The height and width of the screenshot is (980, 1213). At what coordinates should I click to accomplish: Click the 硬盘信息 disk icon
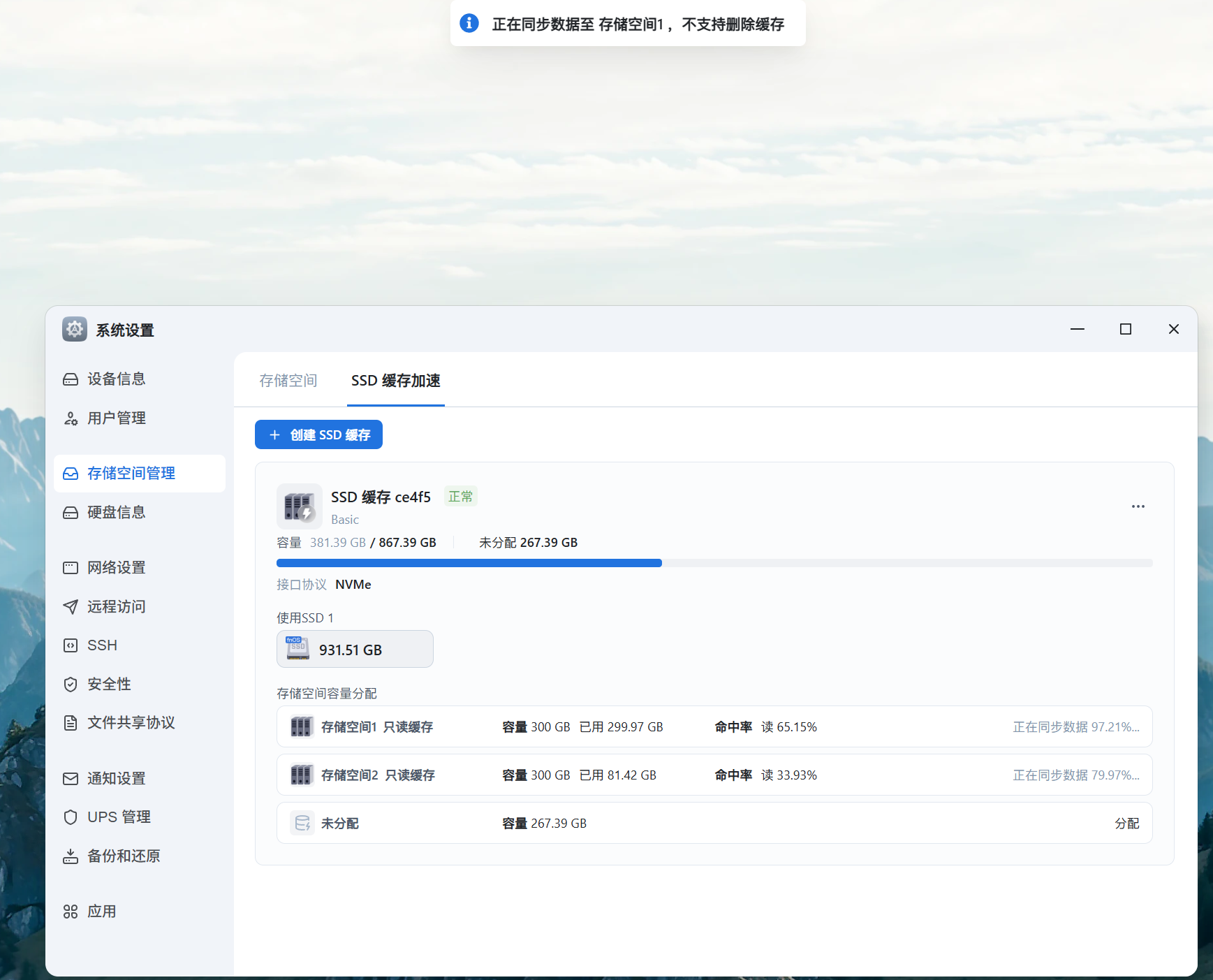(71, 513)
